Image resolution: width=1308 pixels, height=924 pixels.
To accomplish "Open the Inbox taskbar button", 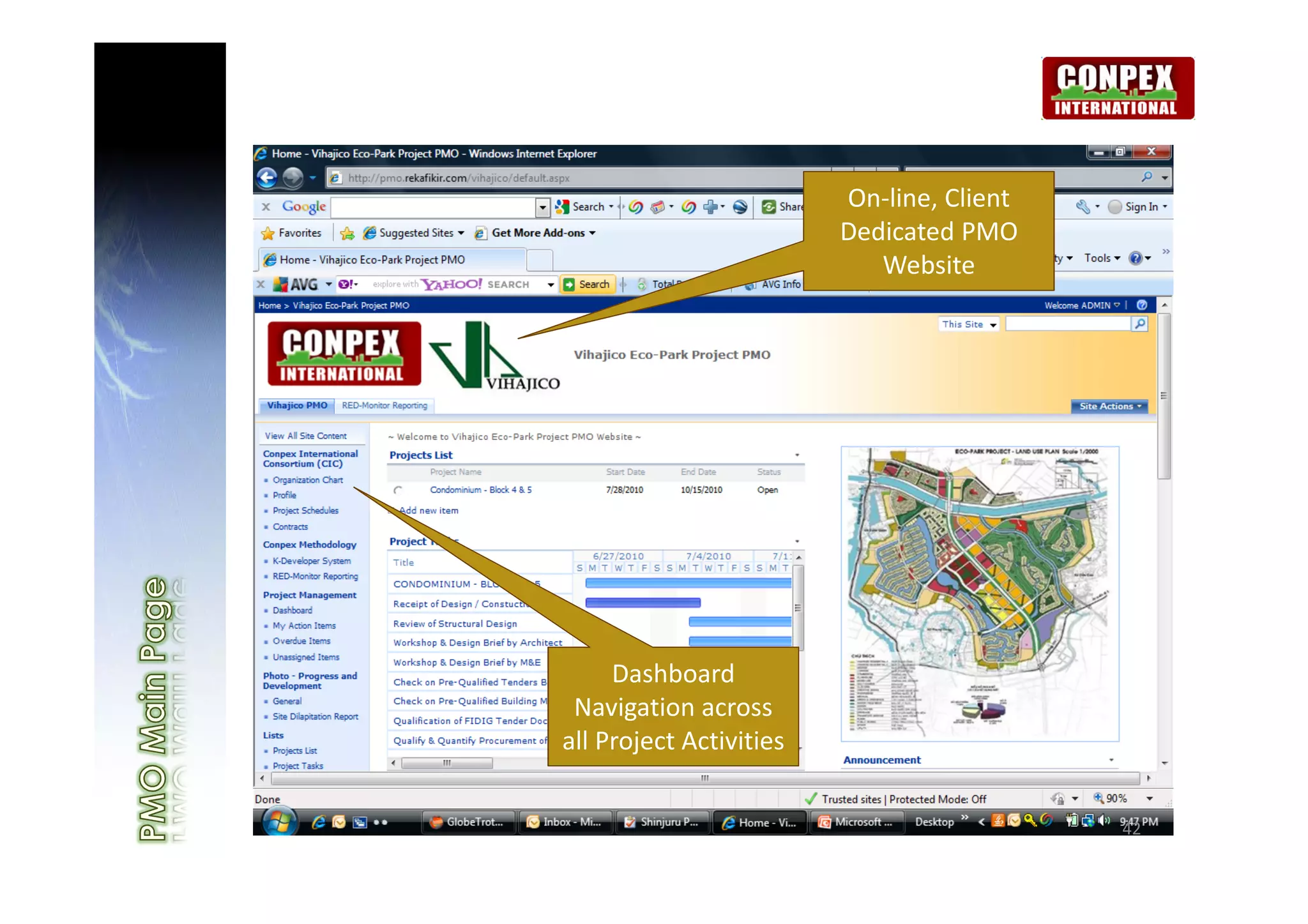I will point(566,822).
